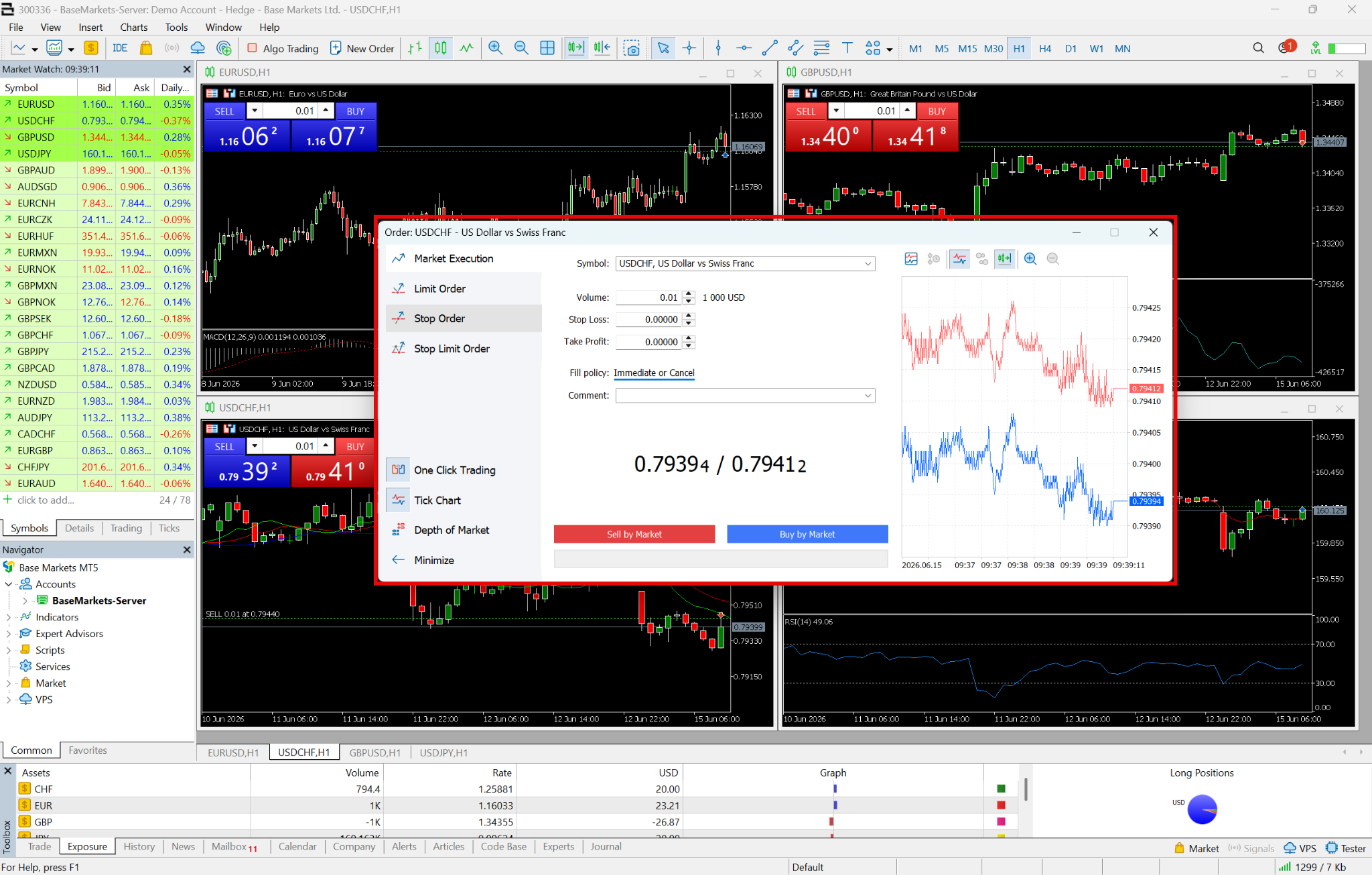Screen dimensions: 1372x875
Task: Collapse the Accounts node in Navigator
Action: [8, 584]
